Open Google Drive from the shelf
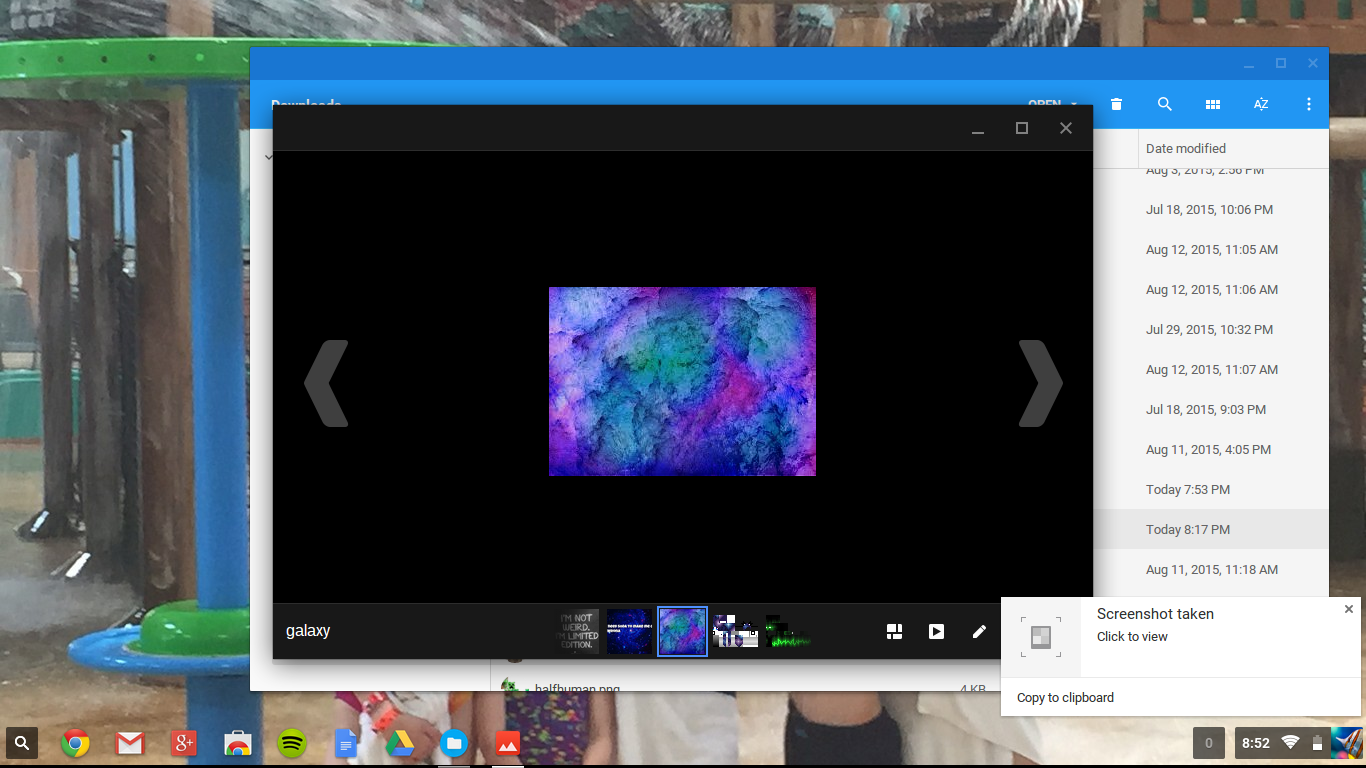The image size is (1366, 768). [x=400, y=743]
